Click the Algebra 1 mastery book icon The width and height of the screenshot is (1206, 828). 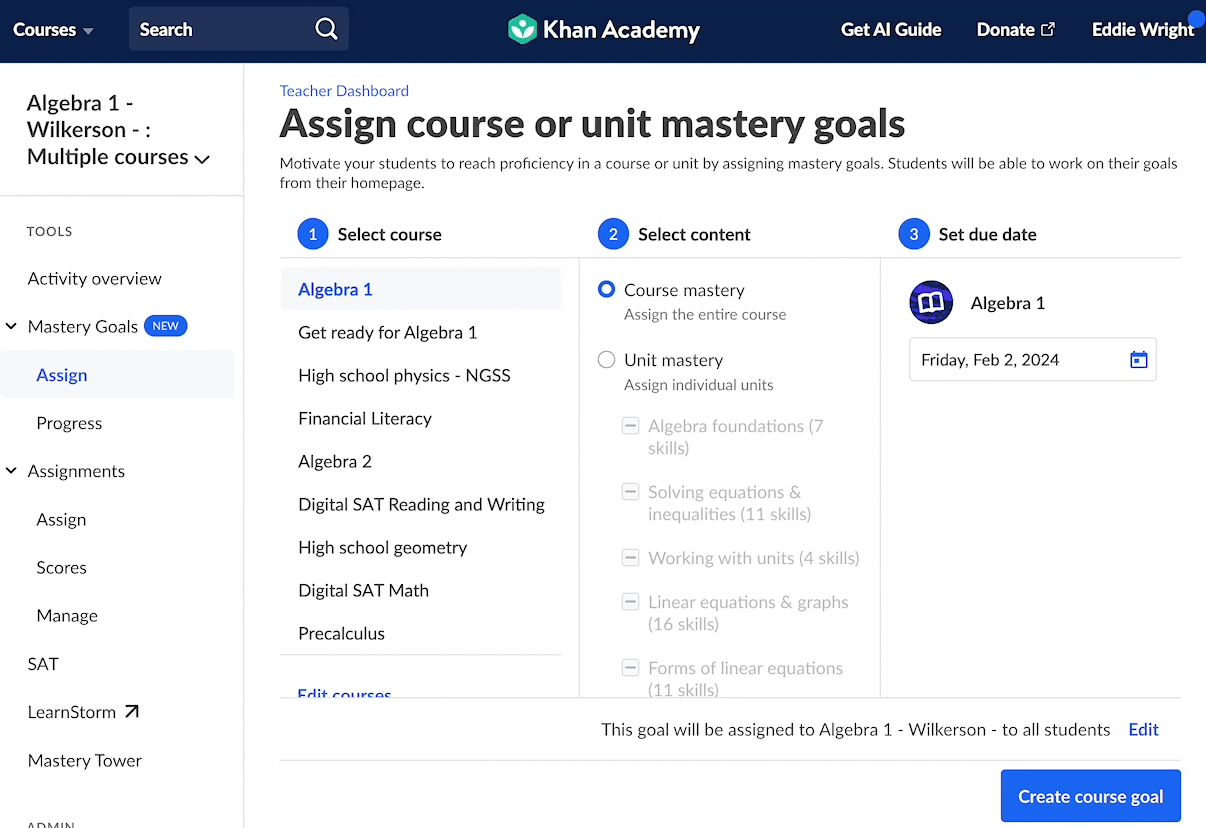point(931,302)
